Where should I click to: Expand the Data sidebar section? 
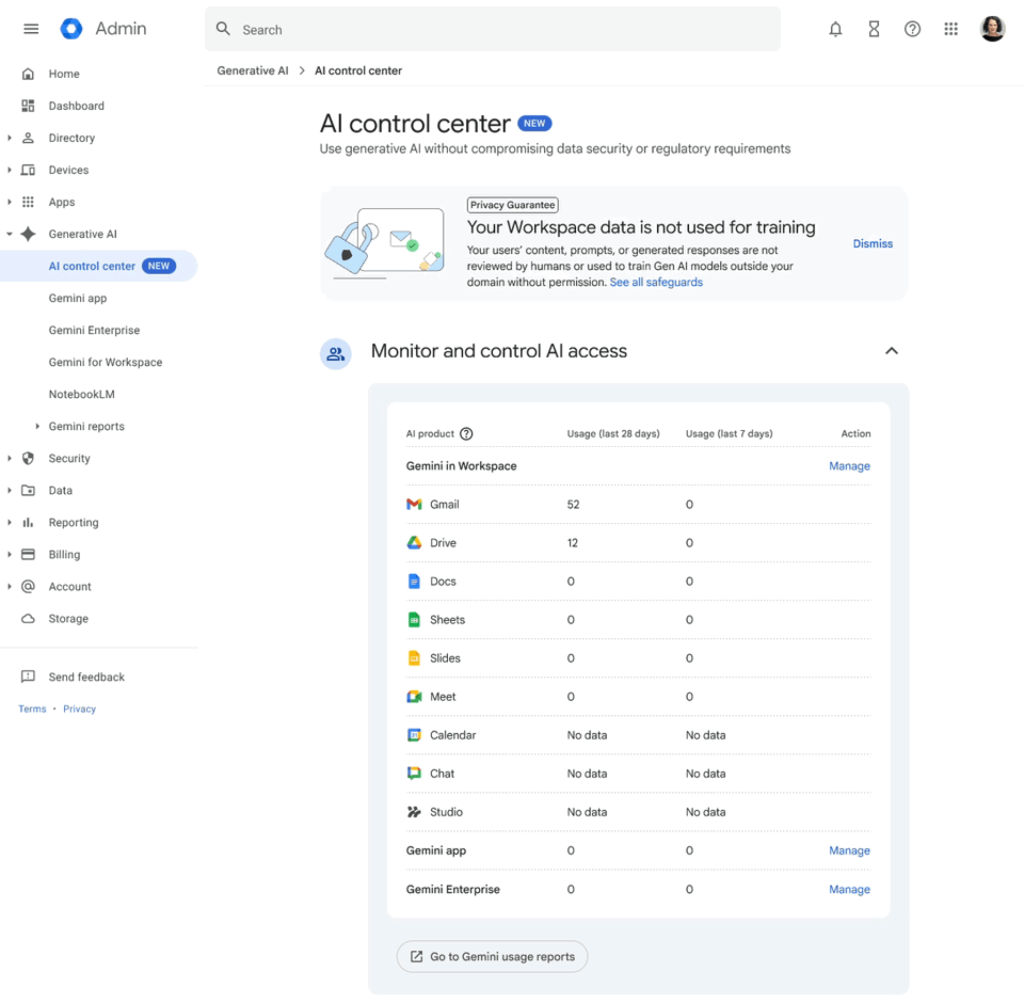[x=9, y=490]
